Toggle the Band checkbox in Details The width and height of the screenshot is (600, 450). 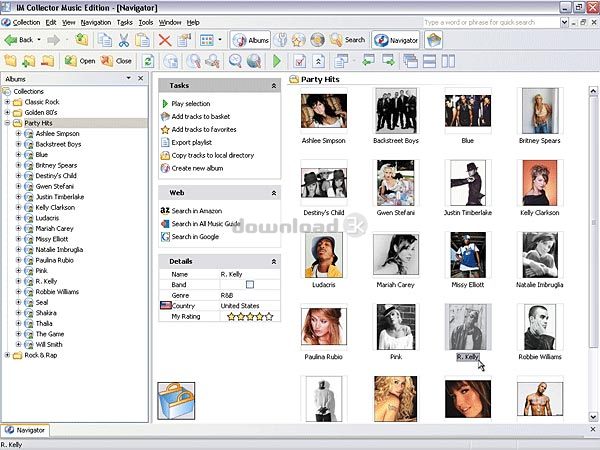point(250,284)
